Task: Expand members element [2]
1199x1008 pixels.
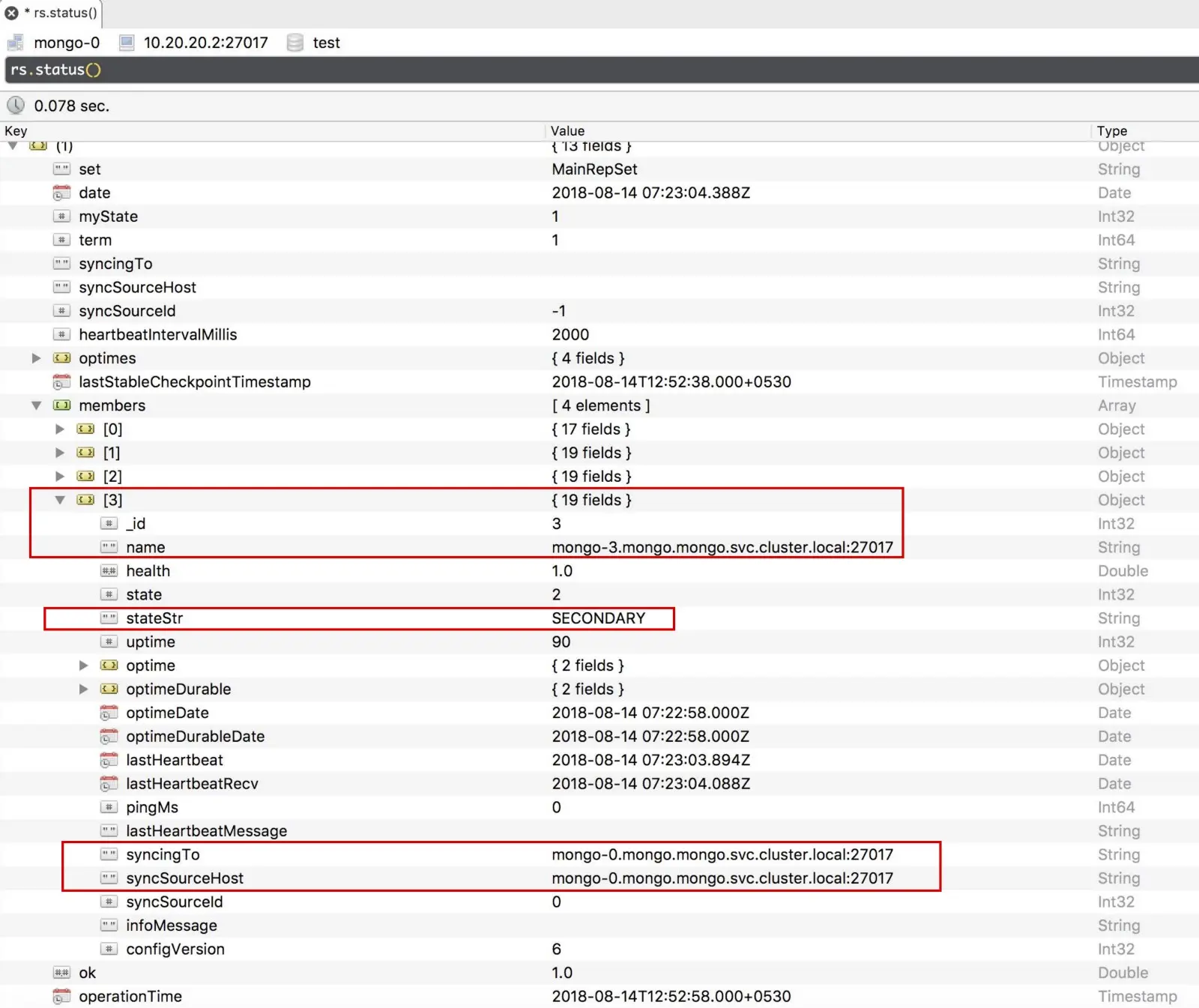Action: (x=60, y=477)
